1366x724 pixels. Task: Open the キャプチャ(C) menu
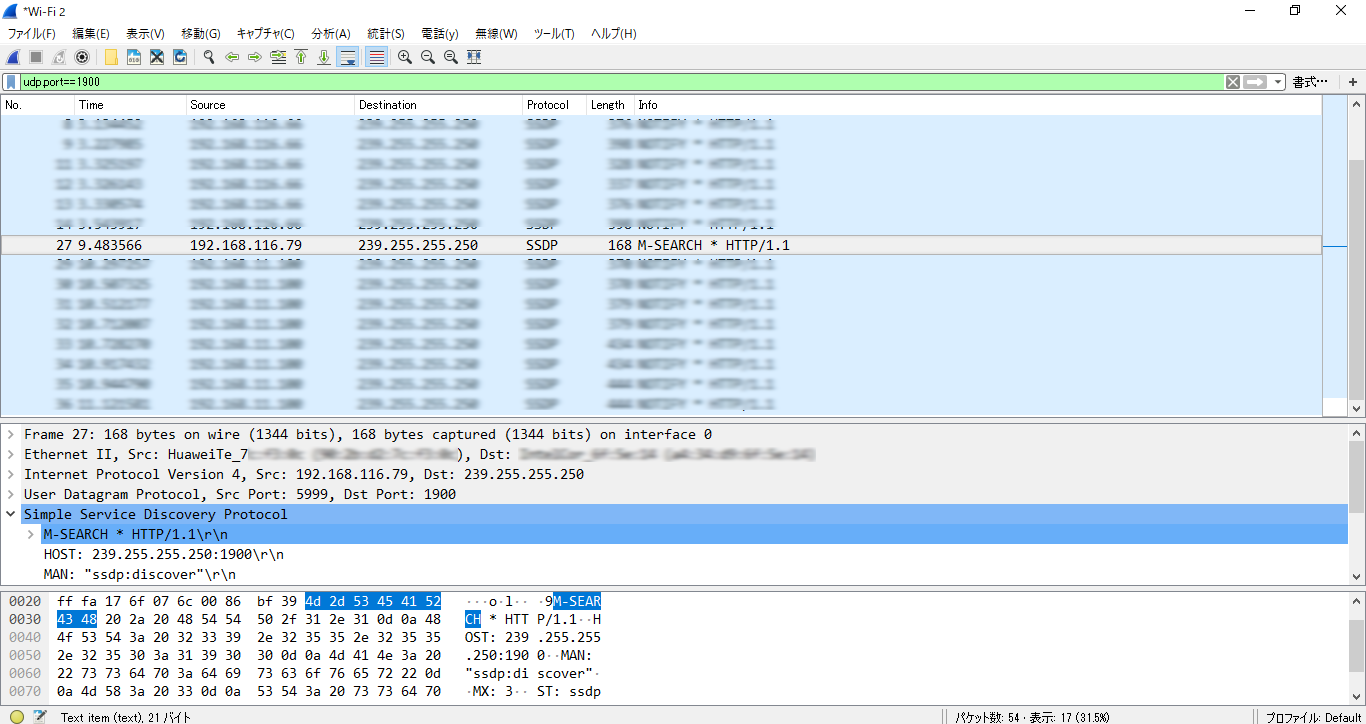coord(266,34)
